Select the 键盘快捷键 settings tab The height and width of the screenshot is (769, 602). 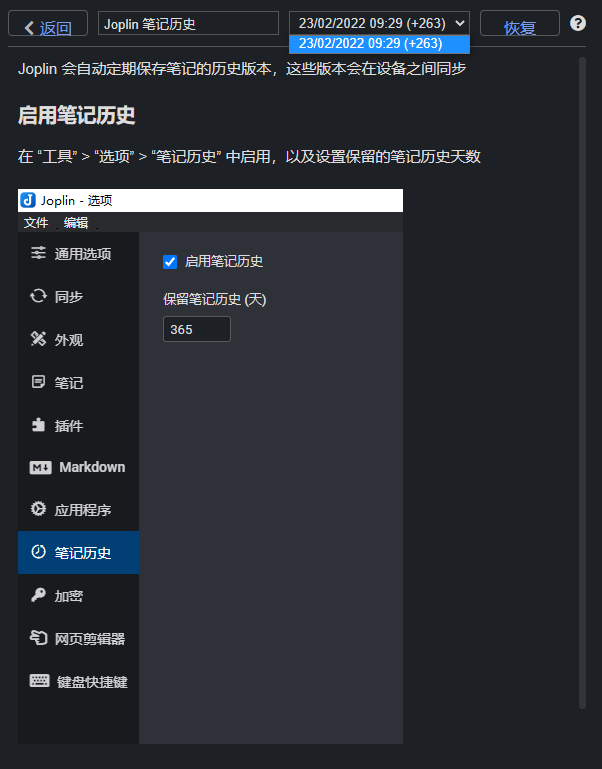79,681
